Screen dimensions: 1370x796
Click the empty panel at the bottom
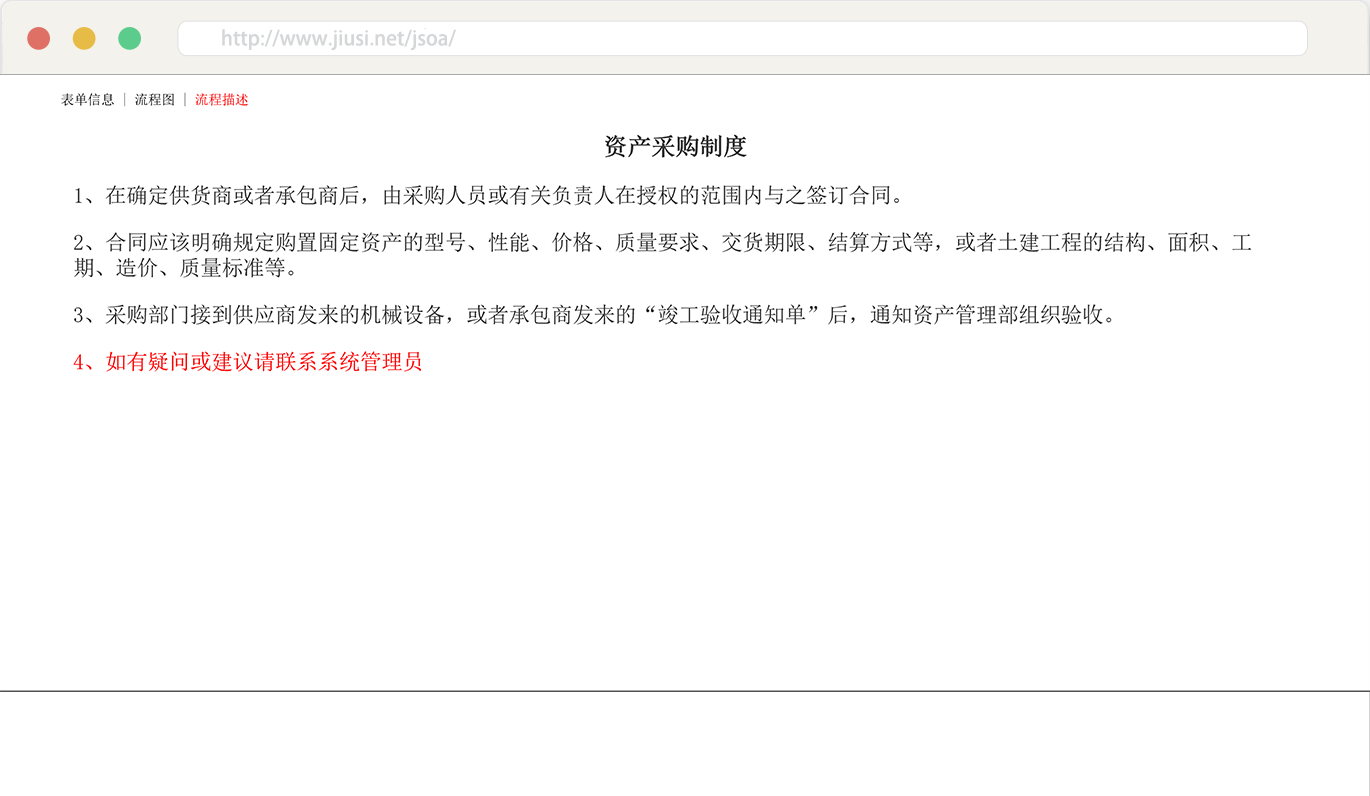click(684, 743)
